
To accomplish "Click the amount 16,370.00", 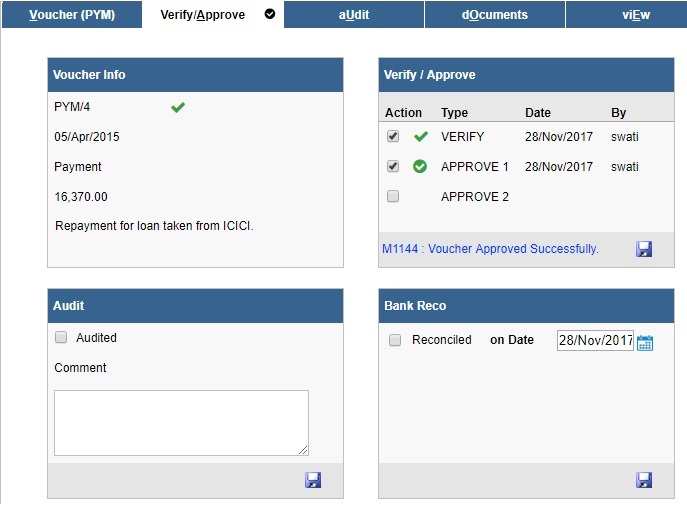I will 81,197.
